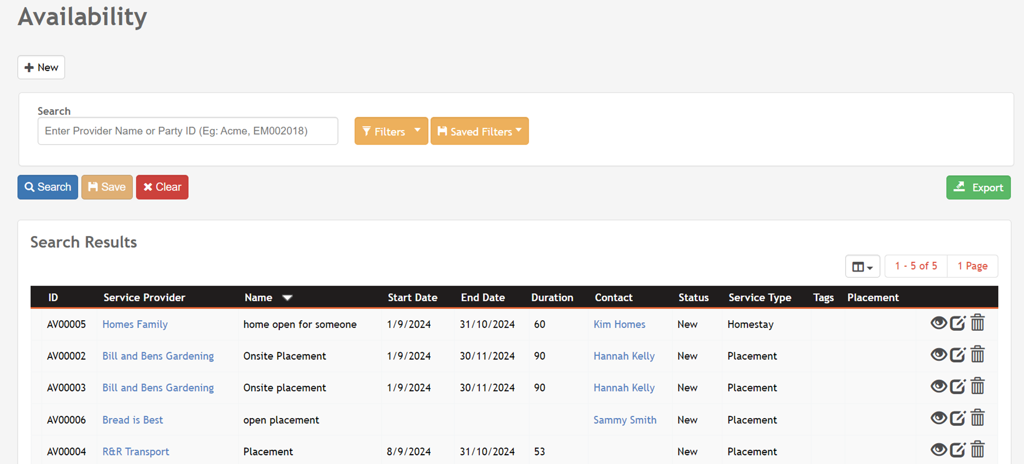Click the duration value 53
Image resolution: width=1024 pixels, height=464 pixels.
(x=539, y=452)
